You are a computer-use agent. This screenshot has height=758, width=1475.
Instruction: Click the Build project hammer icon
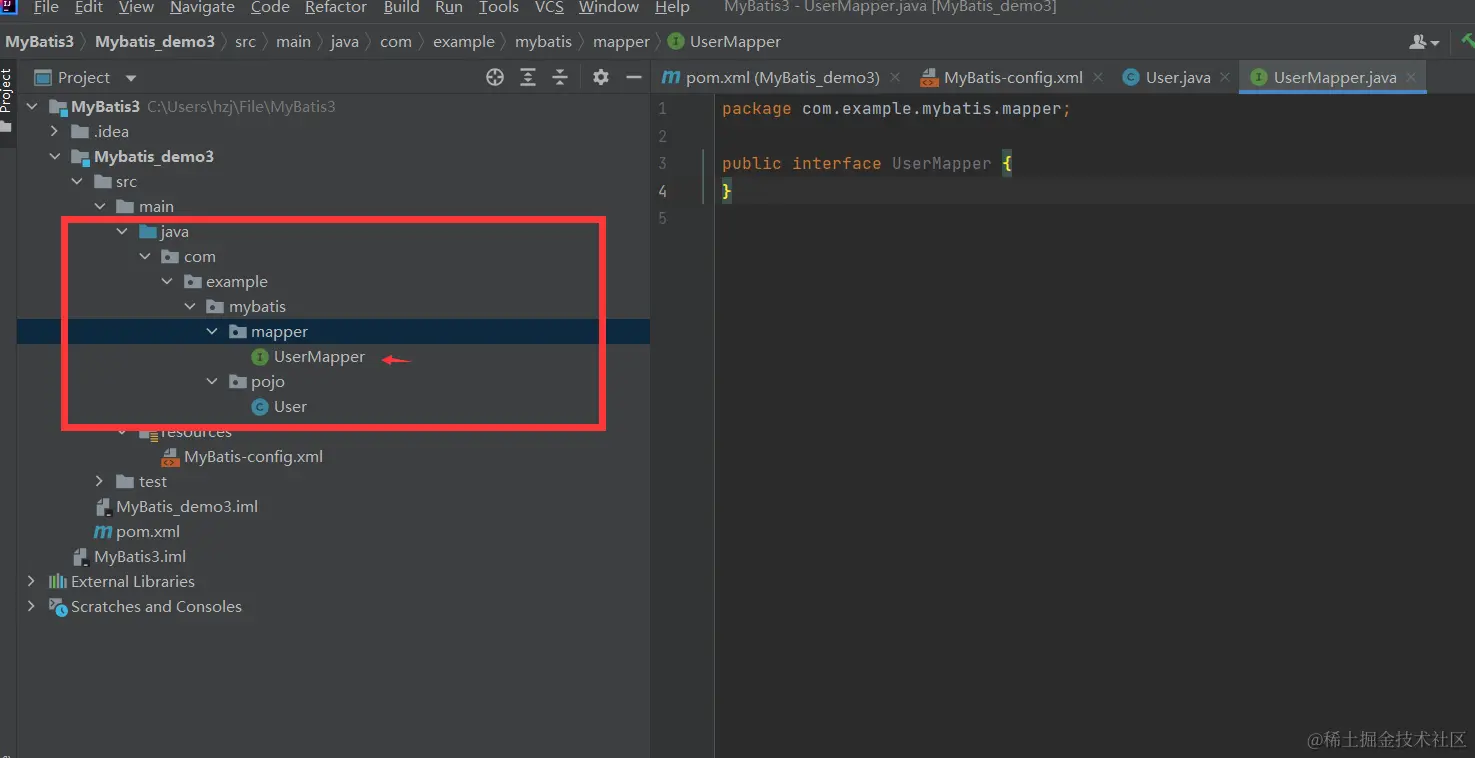pos(1468,41)
